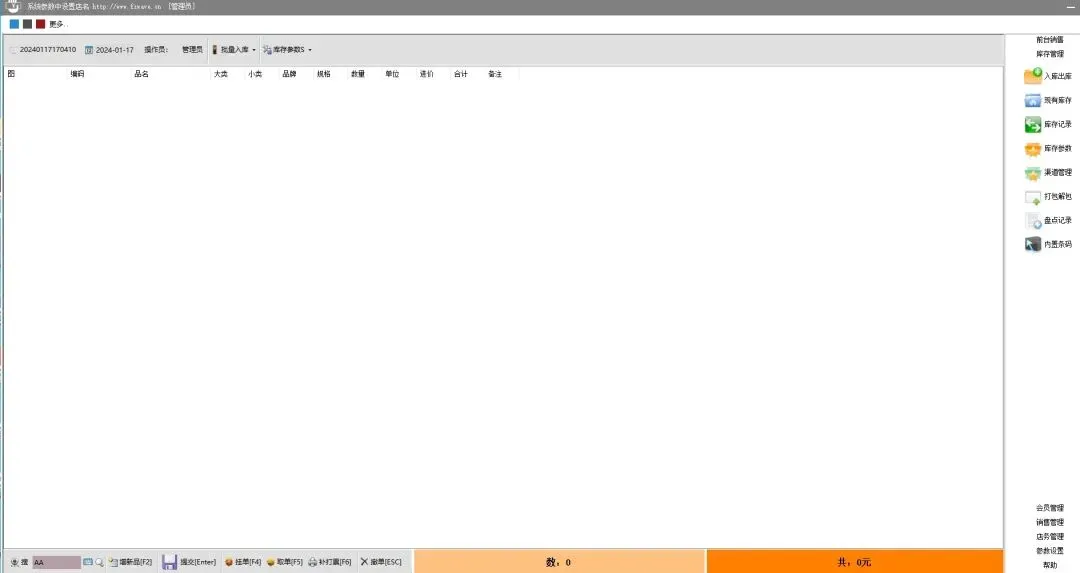1080x573 pixels.
Task: Click the 进价 column header
Action: (x=426, y=74)
